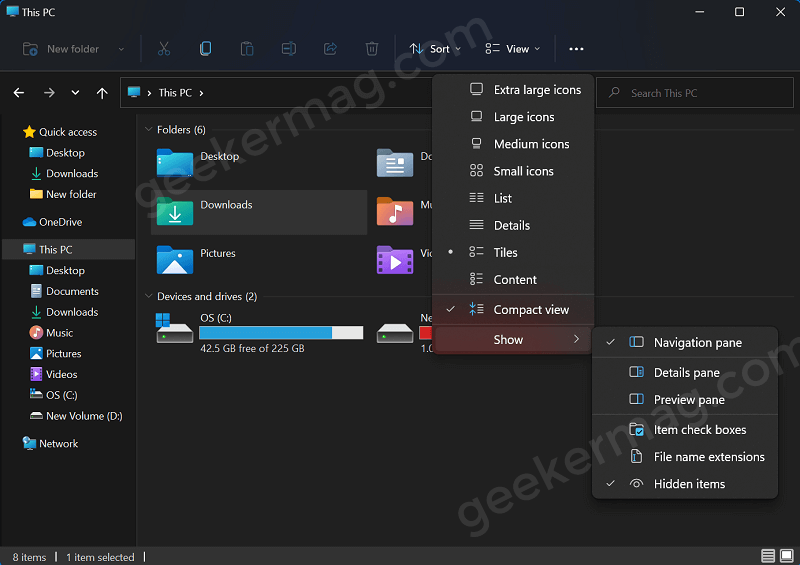The width and height of the screenshot is (800, 565).
Task: Click the Paste clipboard icon
Action: [247, 49]
